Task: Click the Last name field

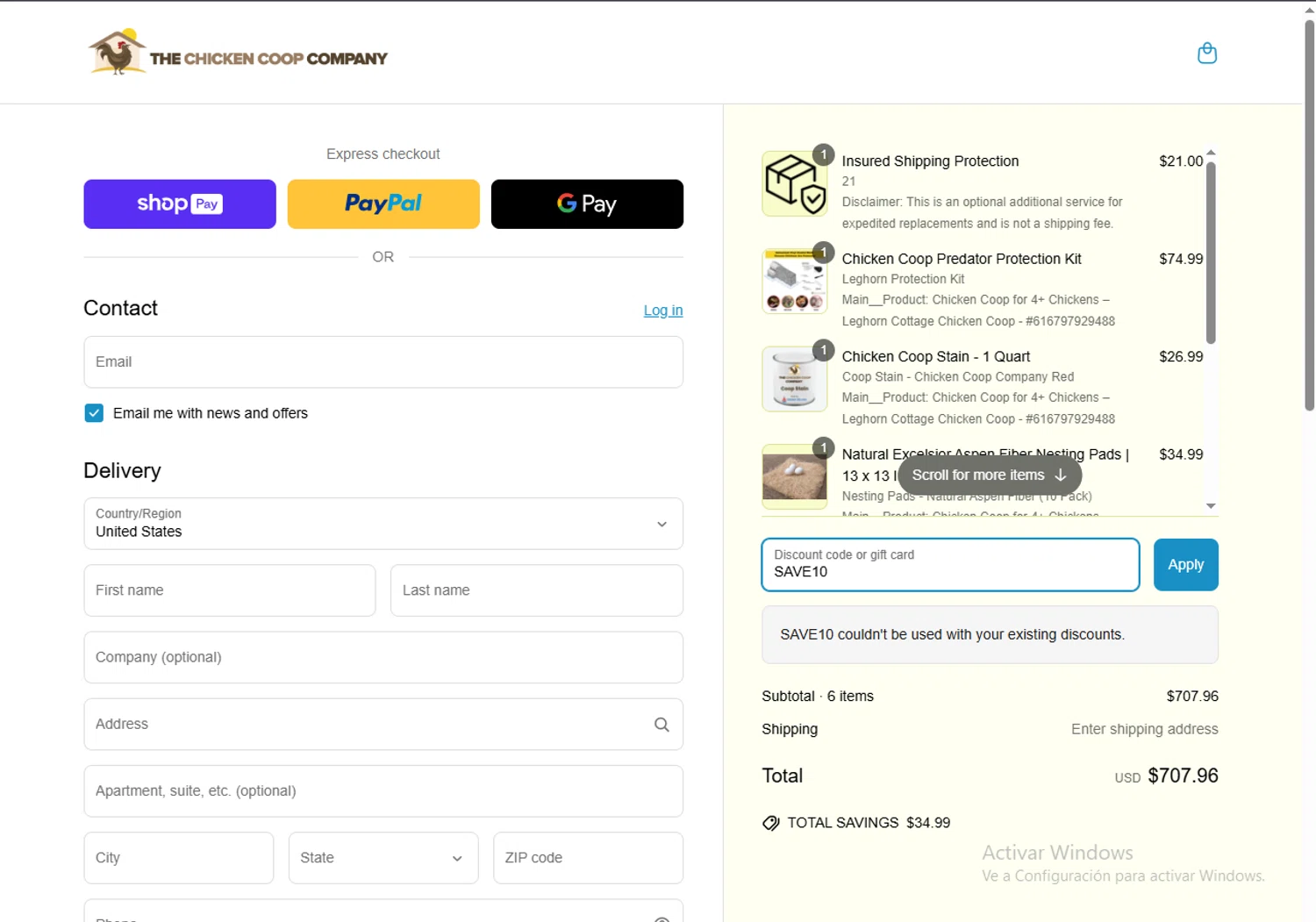Action: (x=537, y=590)
